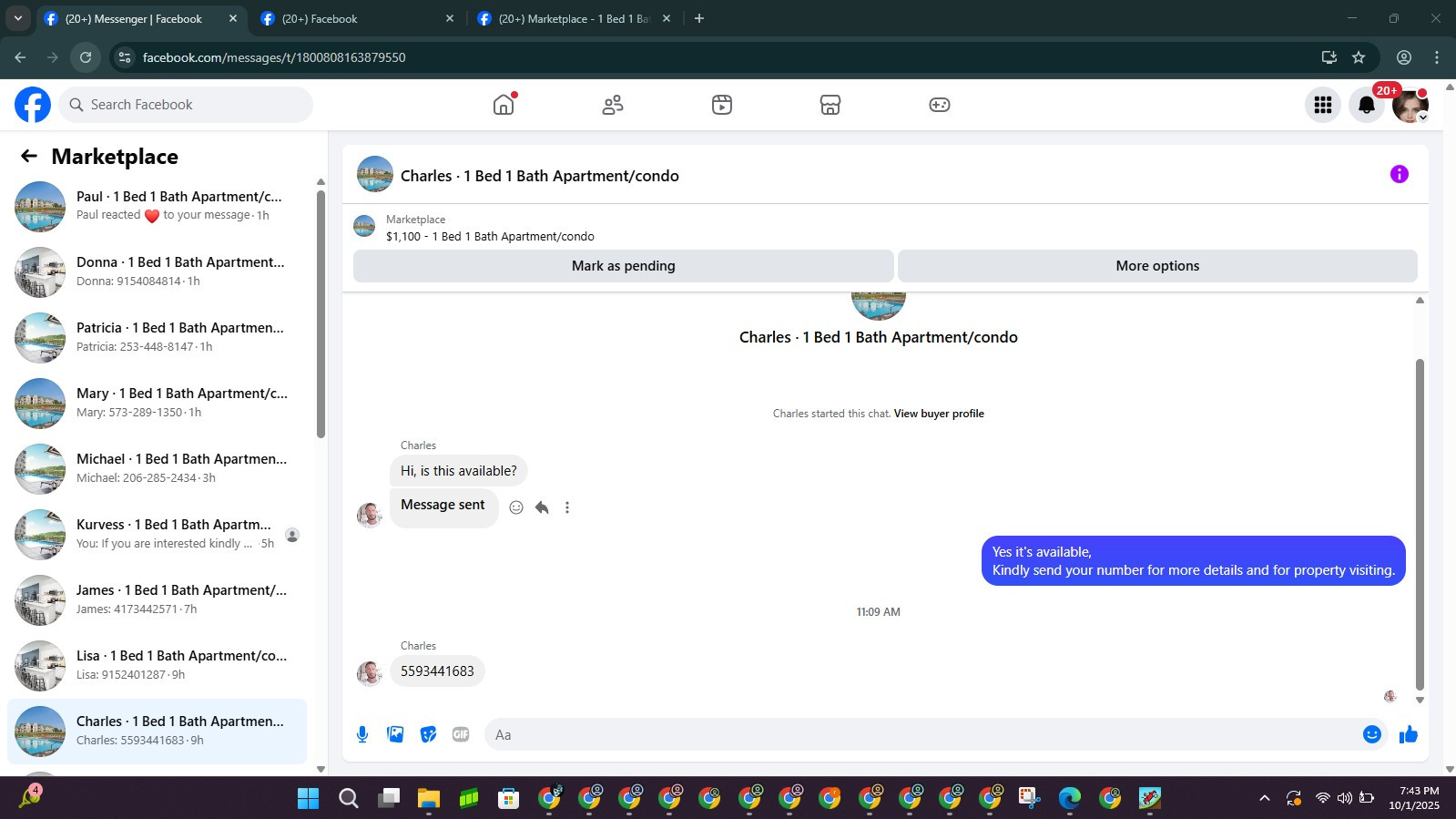Open Donna's apartment conversation
1456x819 pixels.
point(157,272)
